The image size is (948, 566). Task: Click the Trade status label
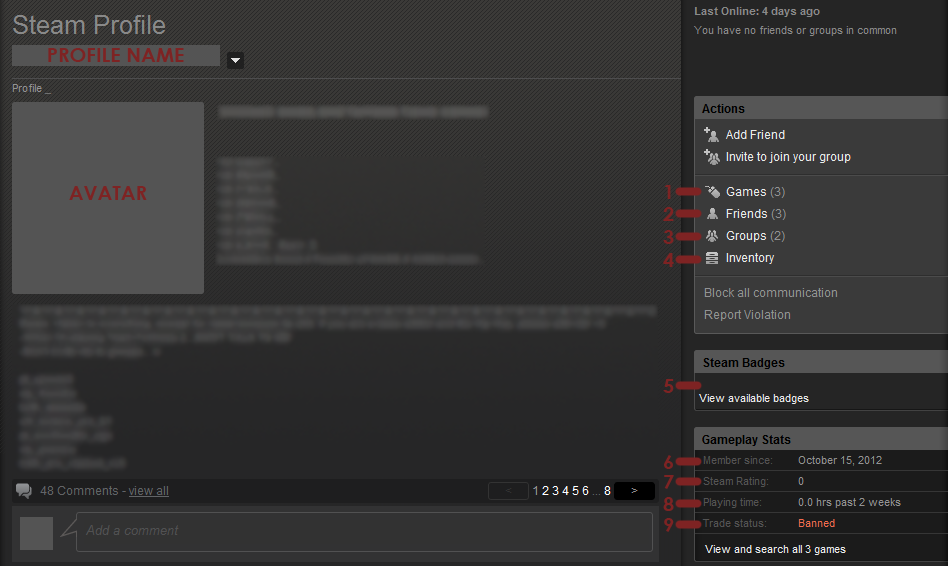(x=735, y=523)
